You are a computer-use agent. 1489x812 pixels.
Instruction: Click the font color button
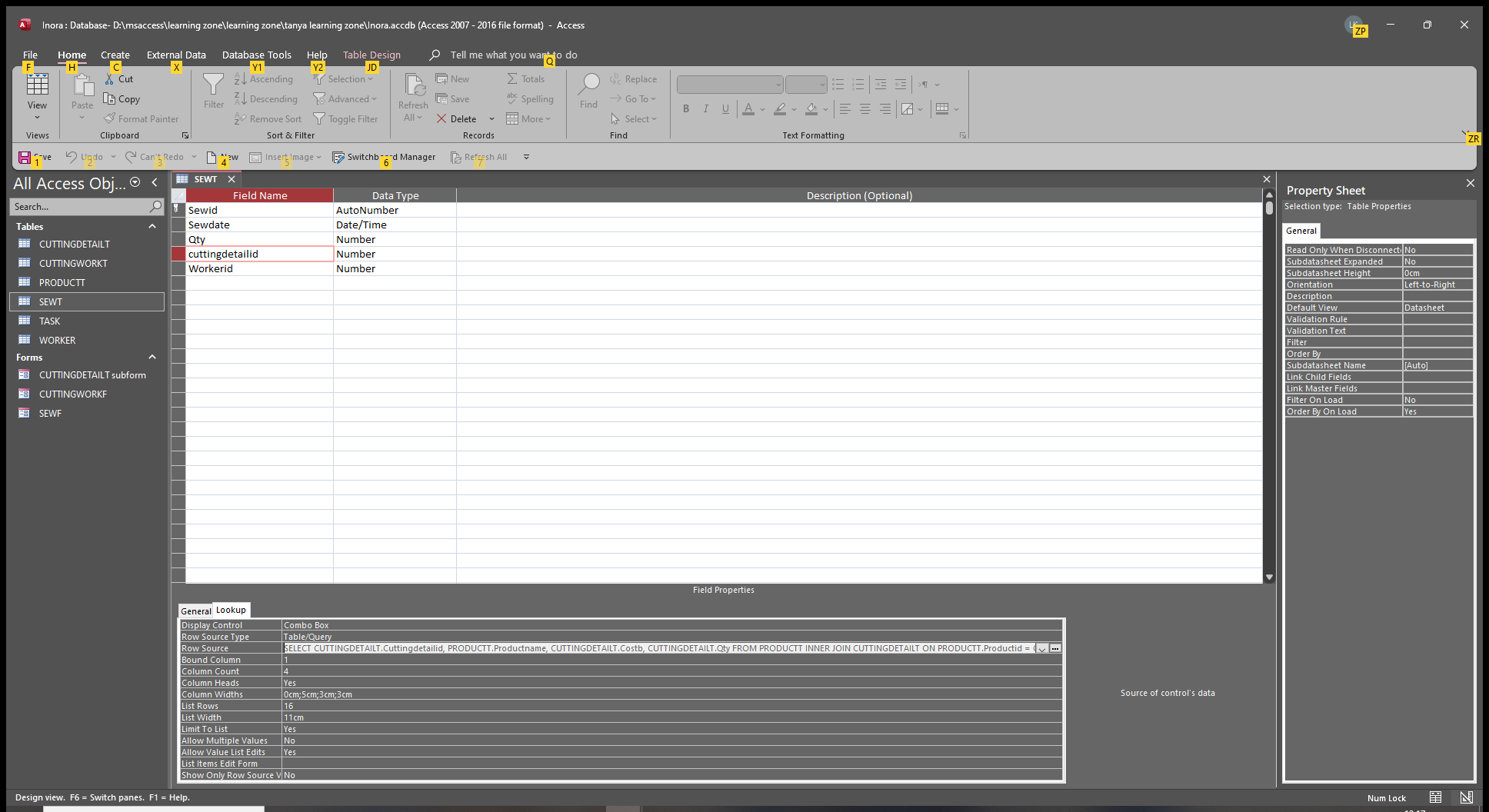(748, 109)
